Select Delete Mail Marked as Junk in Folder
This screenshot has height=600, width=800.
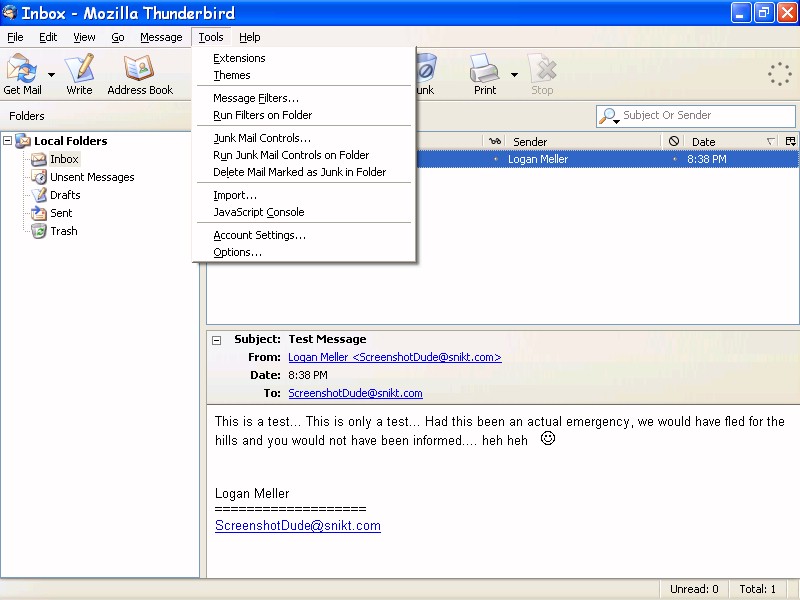click(304, 172)
